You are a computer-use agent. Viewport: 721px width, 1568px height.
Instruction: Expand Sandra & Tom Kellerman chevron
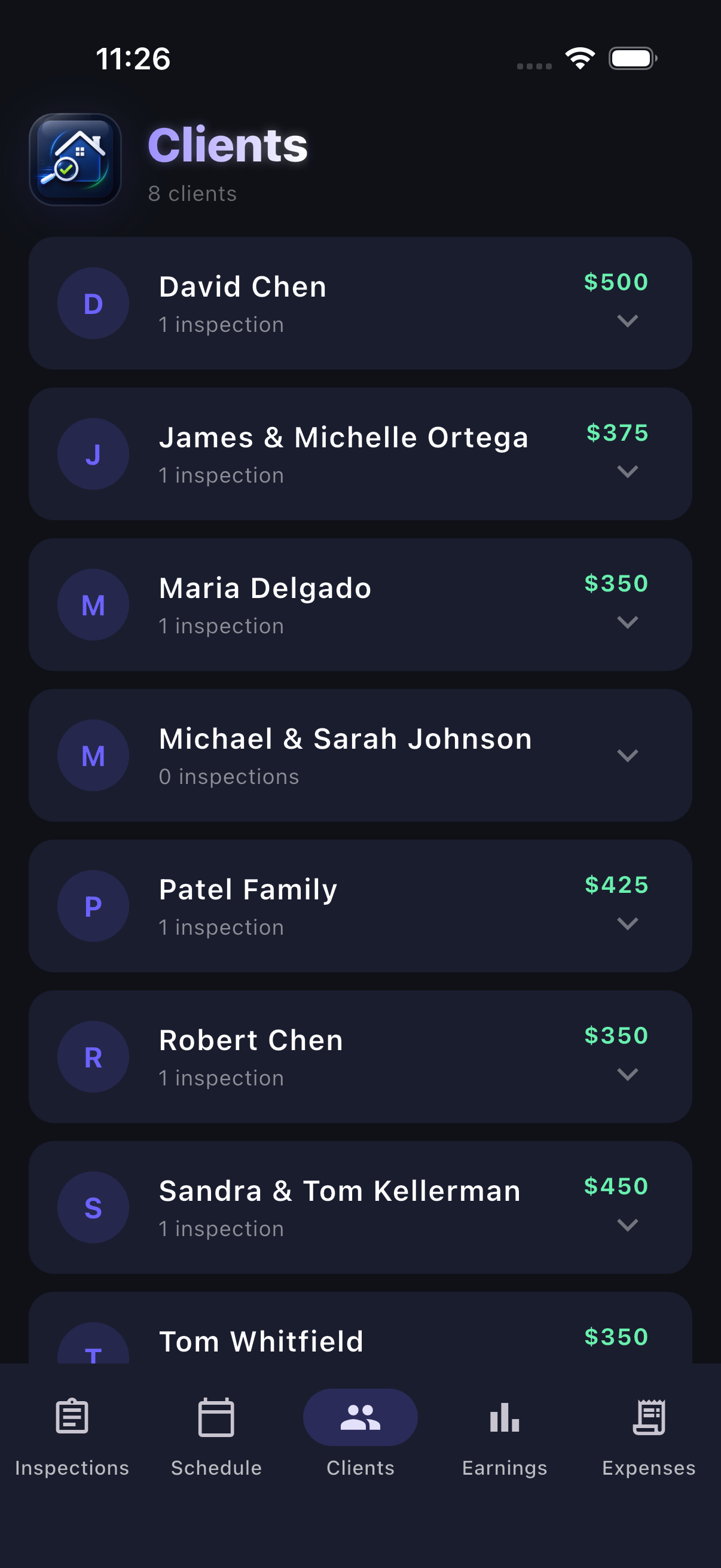(627, 1225)
